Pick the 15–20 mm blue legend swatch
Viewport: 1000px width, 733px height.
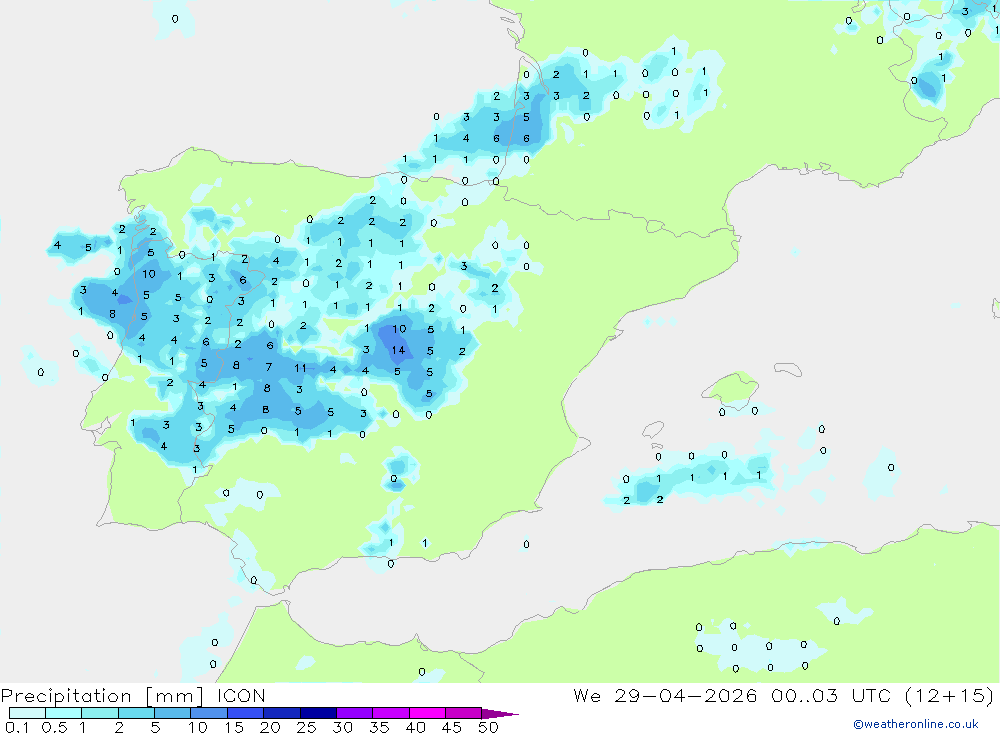tap(246, 713)
